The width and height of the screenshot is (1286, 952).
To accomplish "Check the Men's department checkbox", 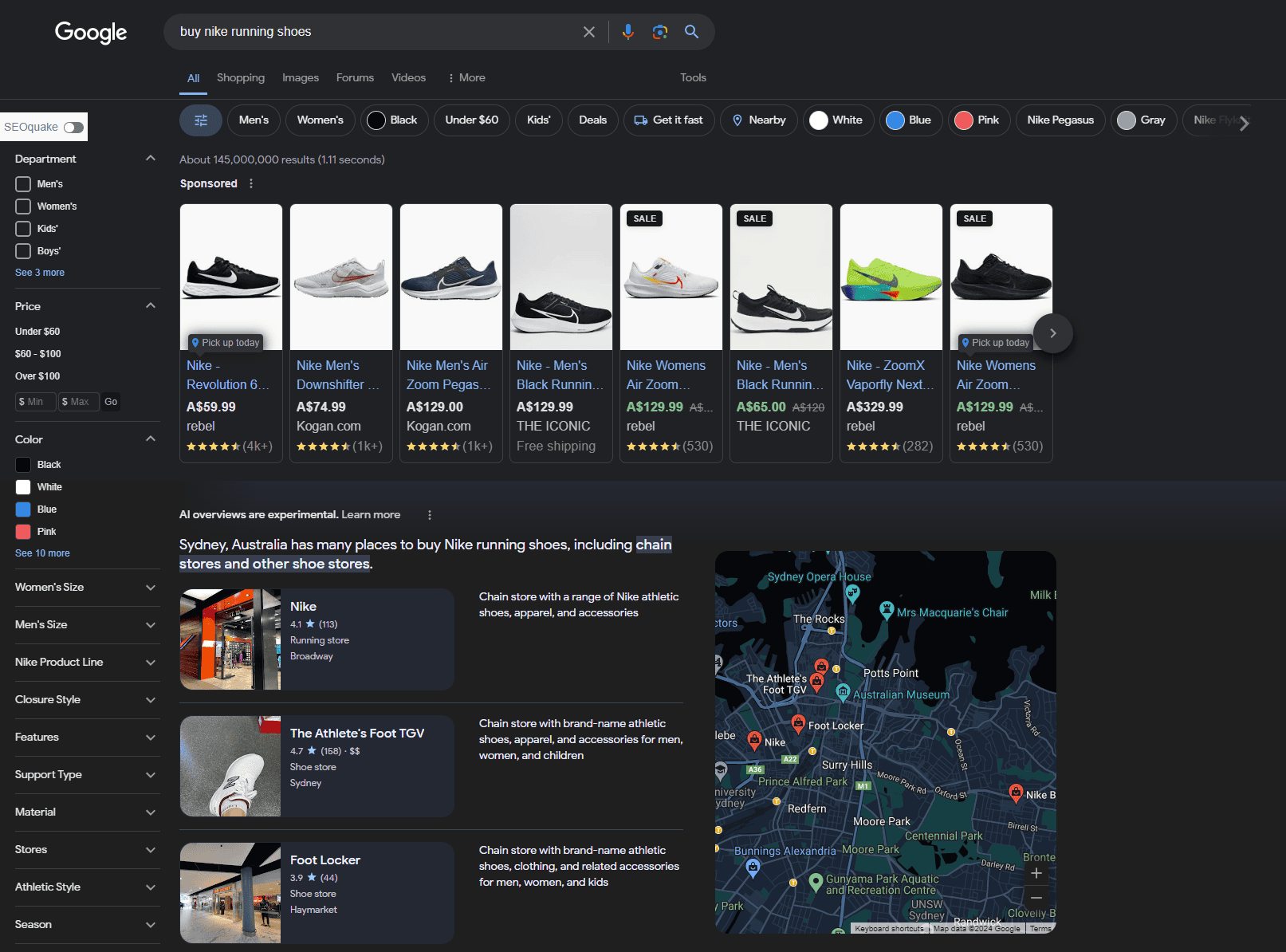I will click(x=23, y=184).
